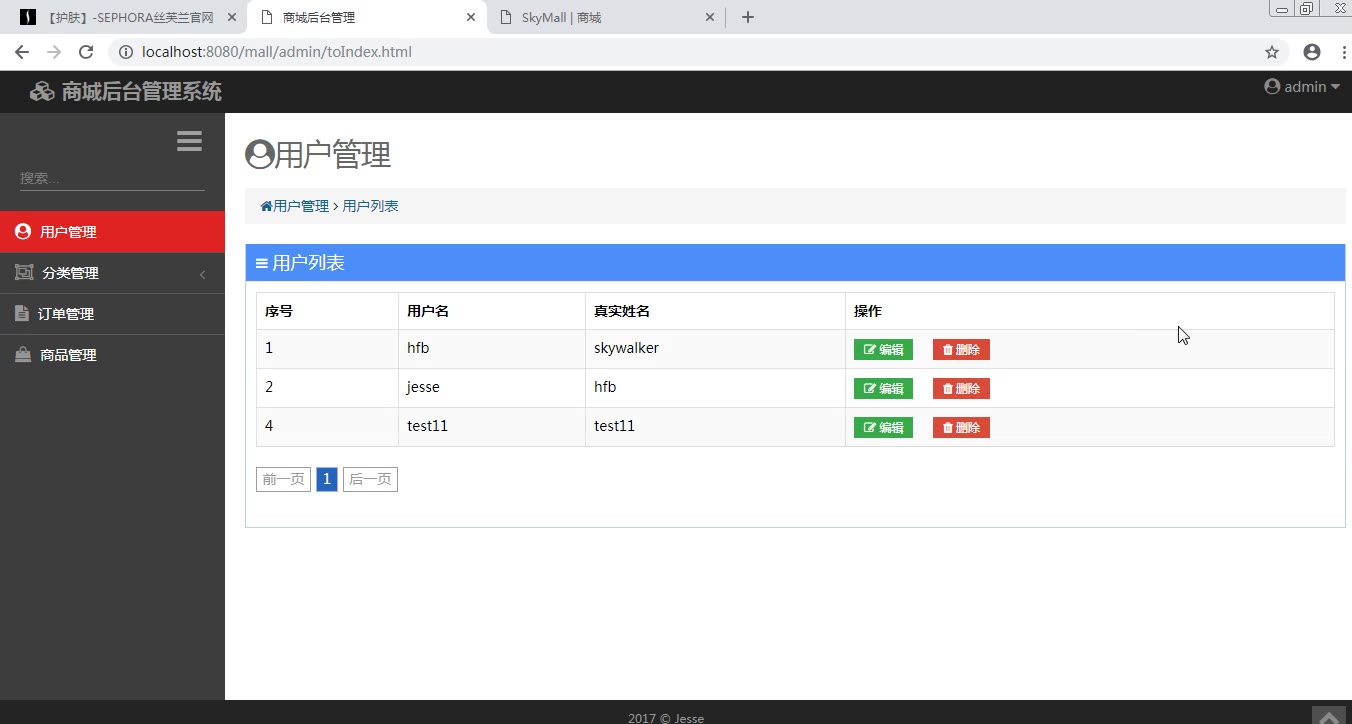This screenshot has width=1352, height=724.
Task: Click 后一页 to go to next page
Action: [x=370, y=480]
